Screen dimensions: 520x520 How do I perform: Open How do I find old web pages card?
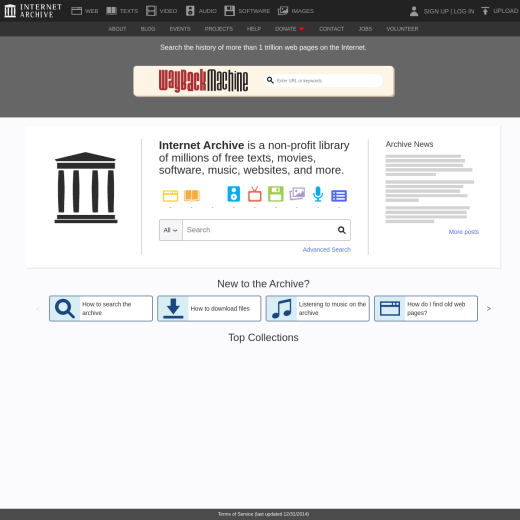point(426,308)
